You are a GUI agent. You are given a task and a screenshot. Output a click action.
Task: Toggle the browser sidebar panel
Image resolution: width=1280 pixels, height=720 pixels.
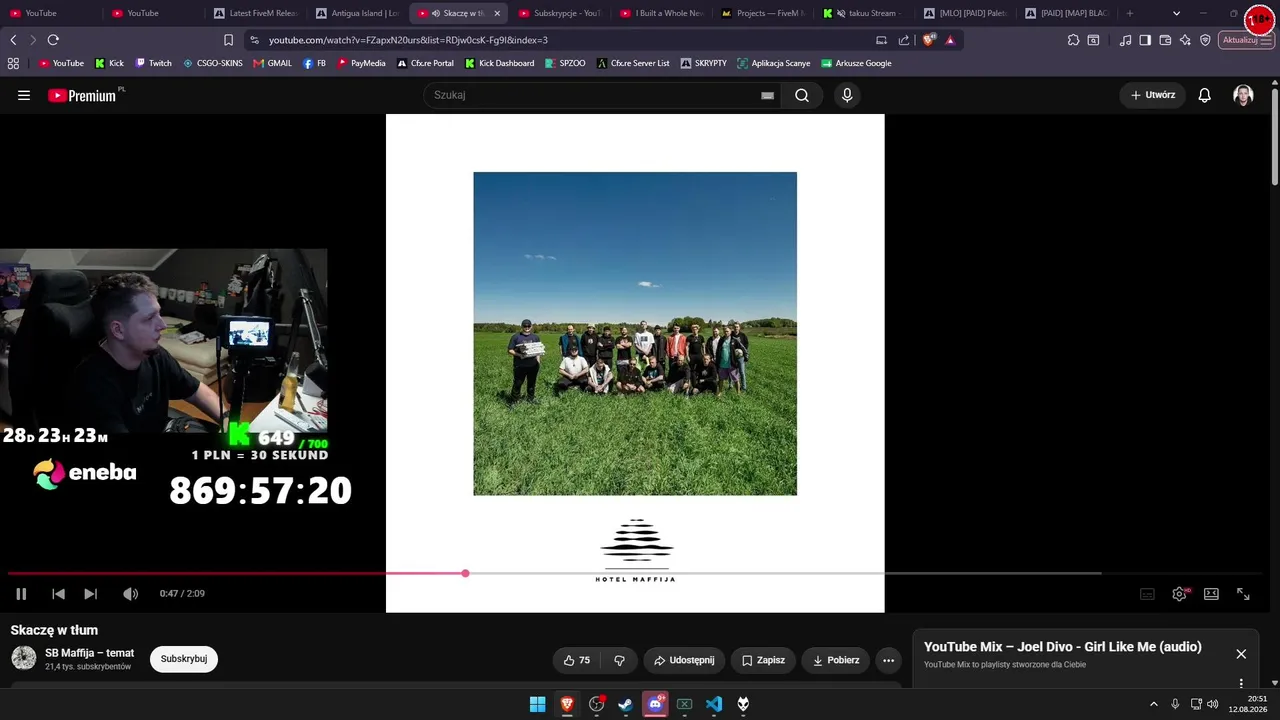(x=1145, y=40)
